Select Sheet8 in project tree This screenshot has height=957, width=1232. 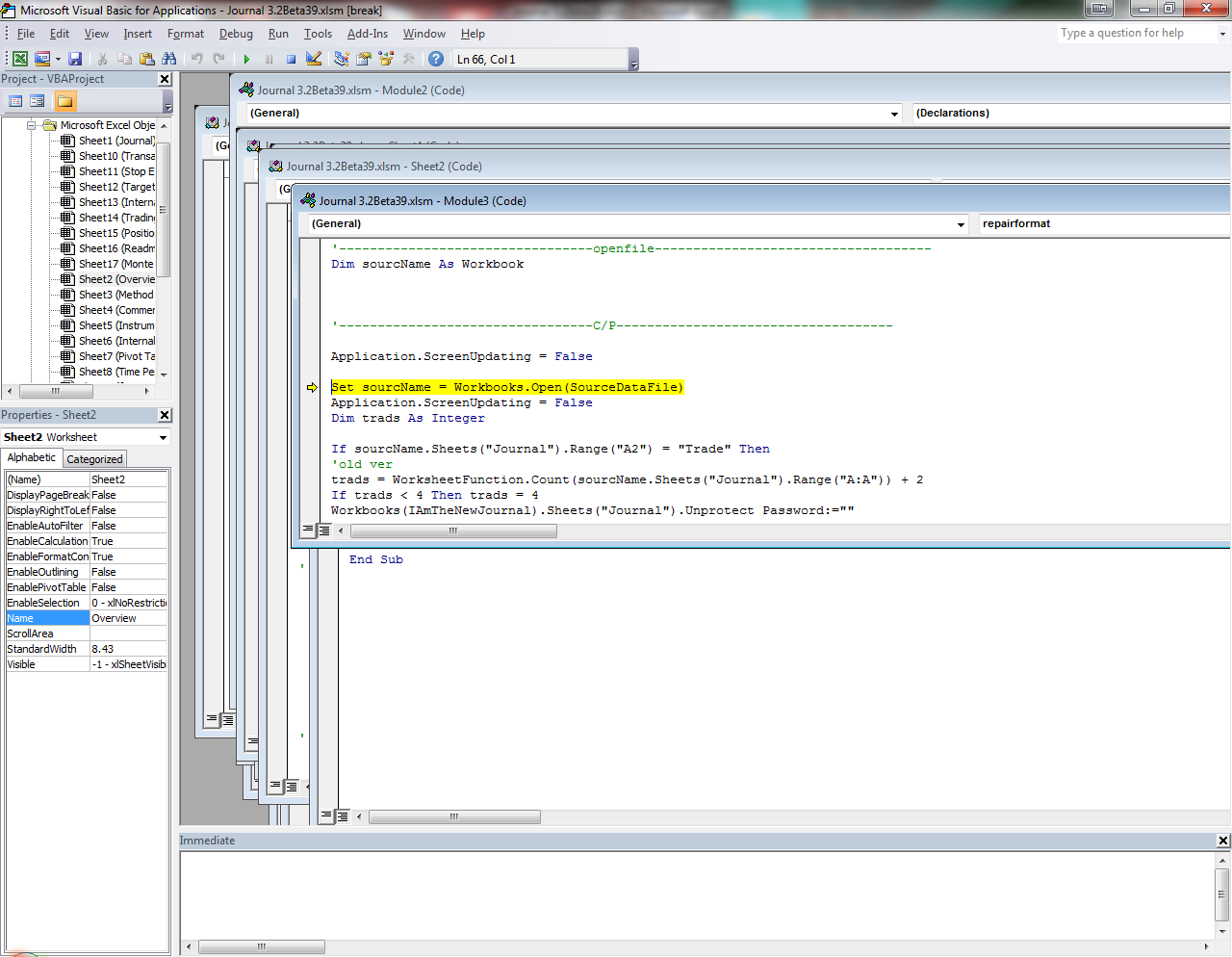click(115, 372)
